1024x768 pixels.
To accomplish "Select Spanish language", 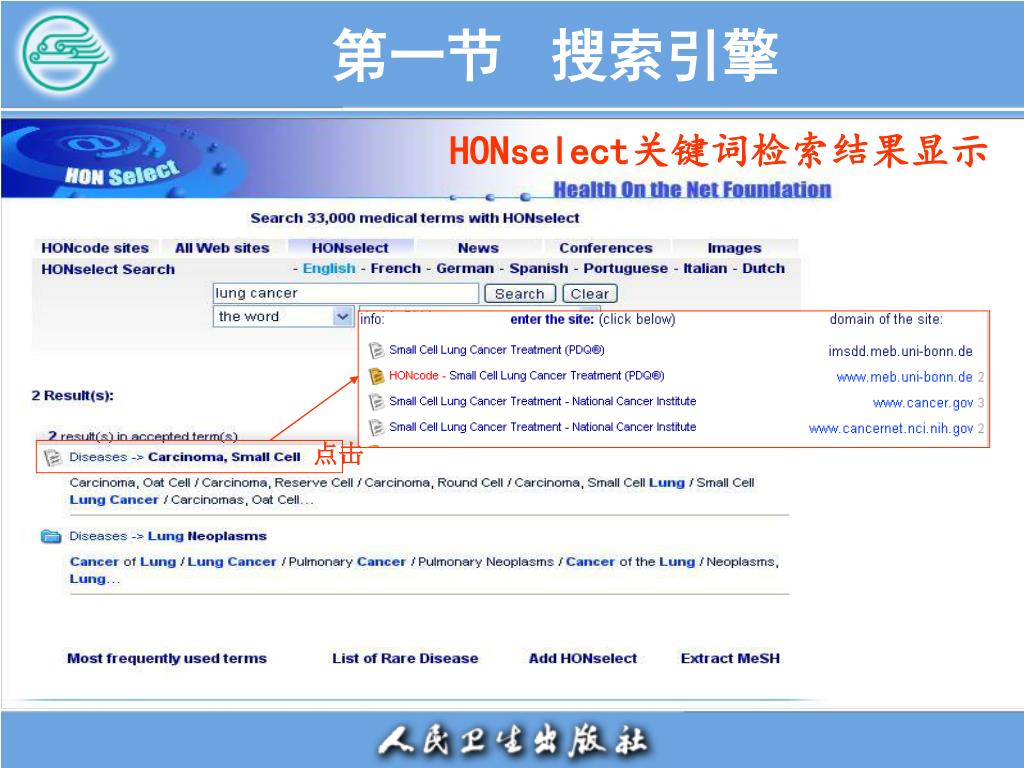I will (x=539, y=268).
